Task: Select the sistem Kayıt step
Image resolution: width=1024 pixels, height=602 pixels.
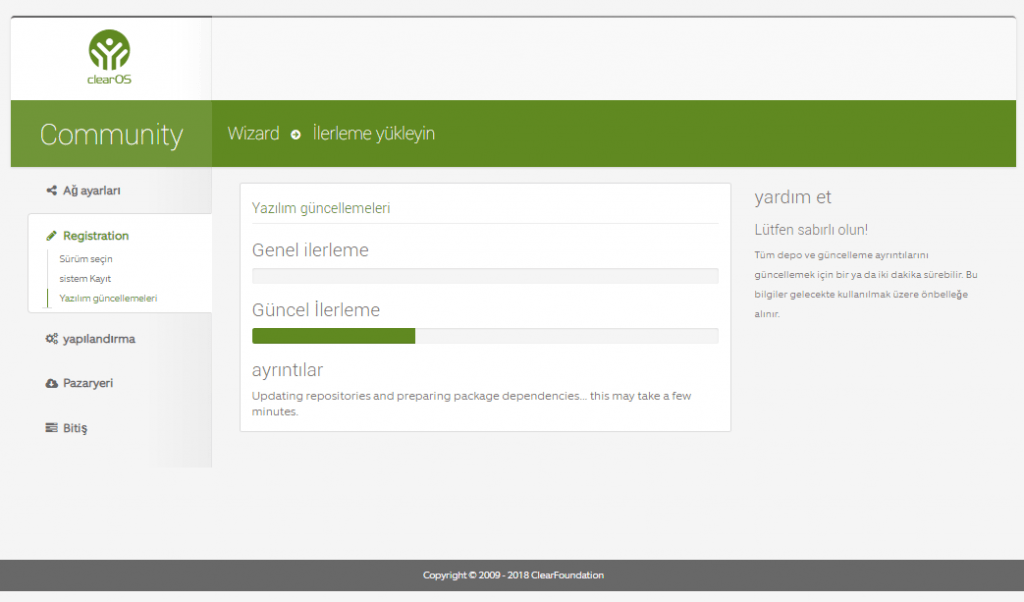Action: (86, 278)
